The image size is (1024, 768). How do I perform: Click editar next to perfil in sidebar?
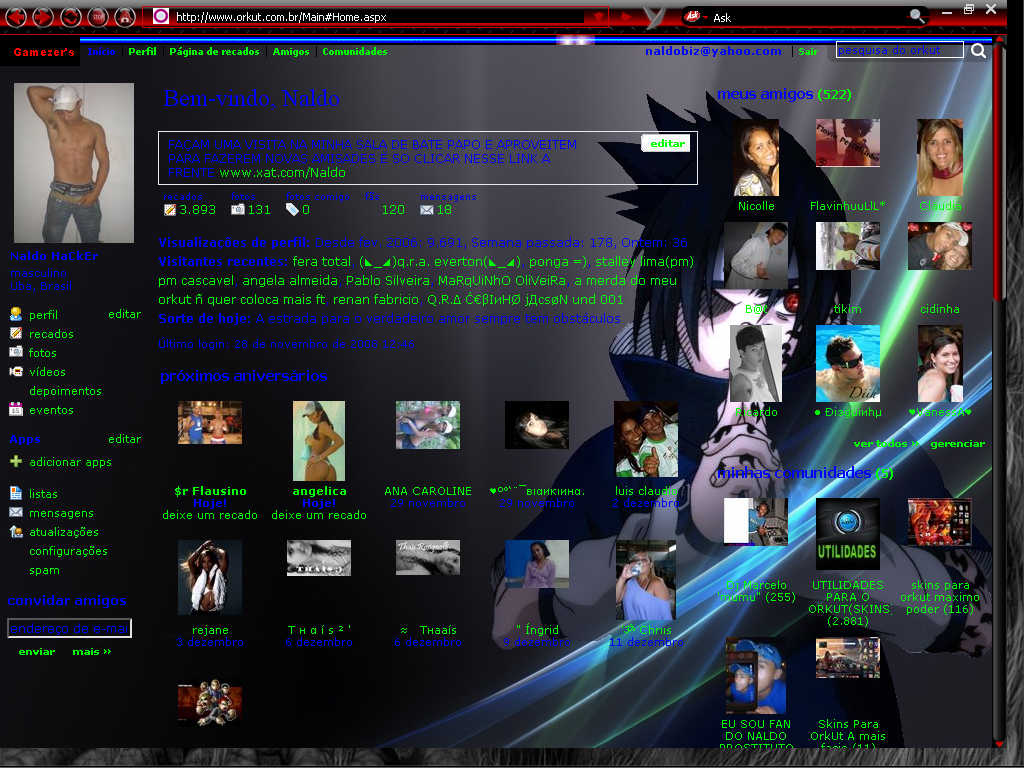point(124,314)
